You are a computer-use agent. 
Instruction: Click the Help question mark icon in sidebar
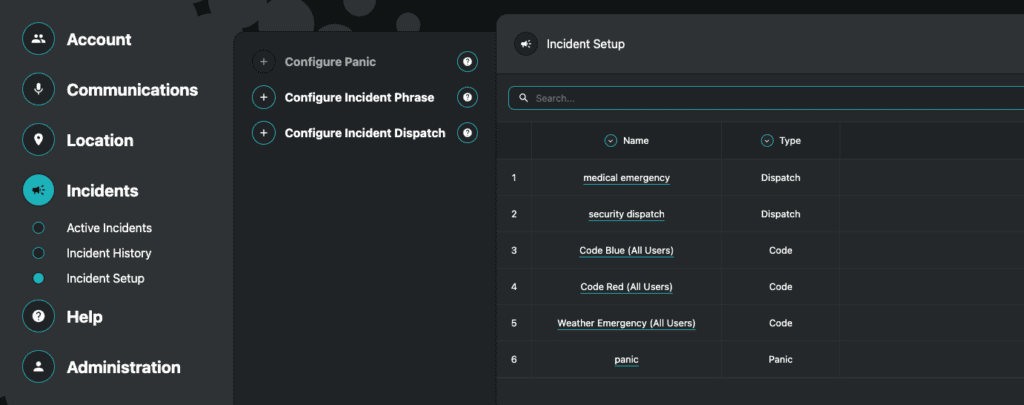tap(38, 317)
